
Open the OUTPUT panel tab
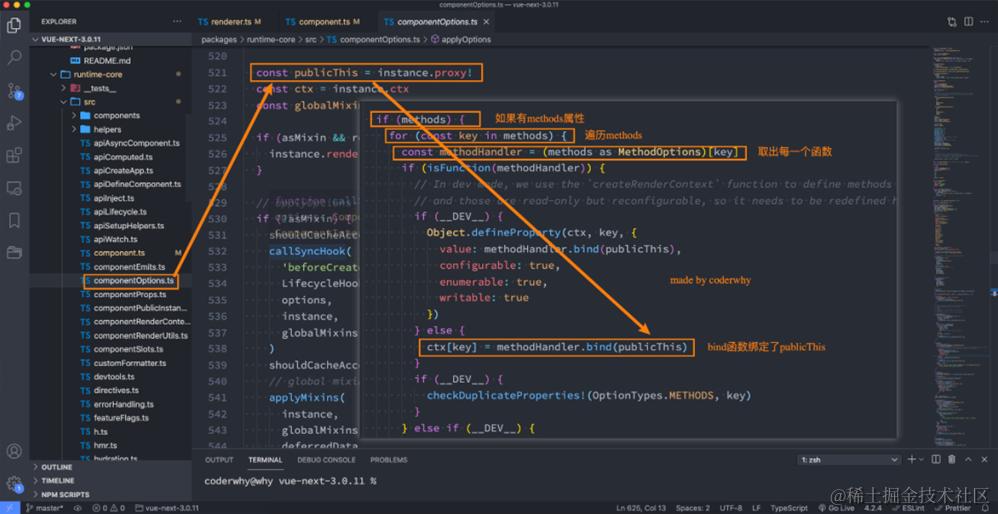[x=219, y=460]
